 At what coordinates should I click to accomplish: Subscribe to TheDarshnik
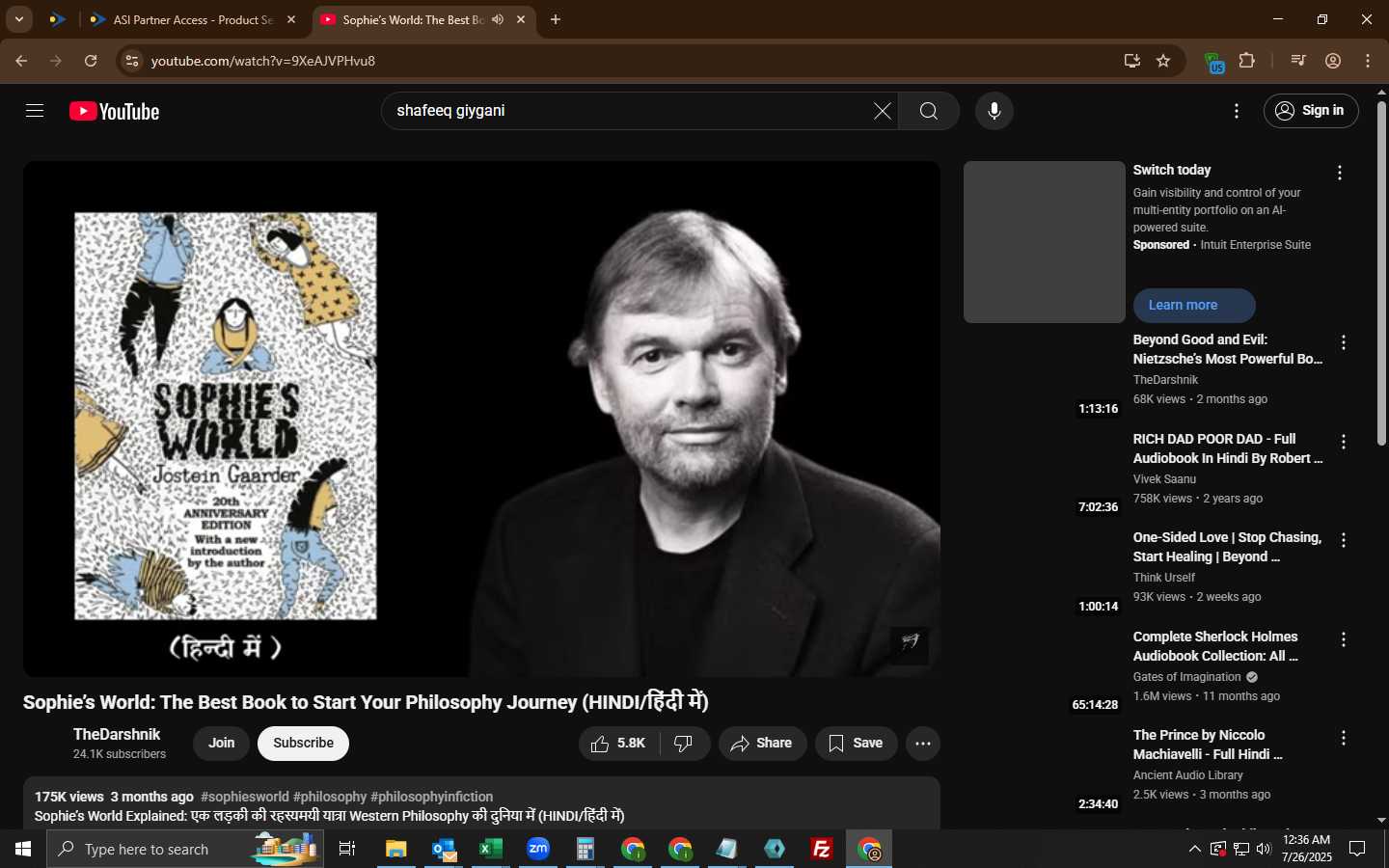click(x=303, y=744)
